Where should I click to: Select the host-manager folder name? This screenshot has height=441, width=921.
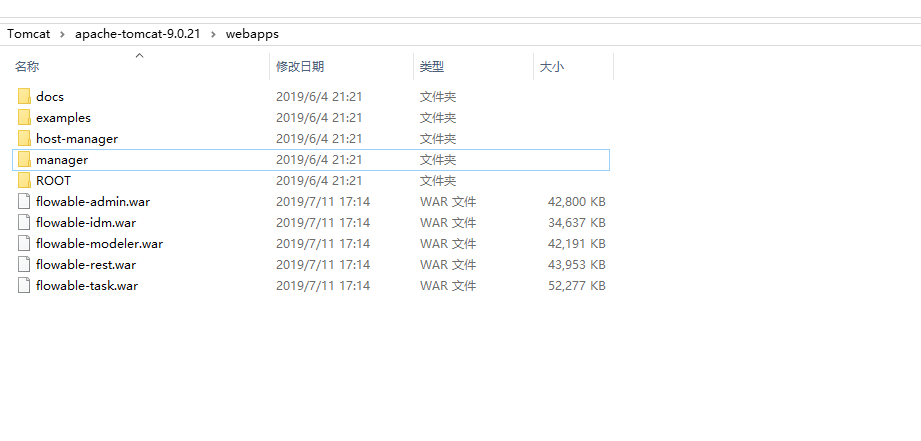tap(77, 139)
